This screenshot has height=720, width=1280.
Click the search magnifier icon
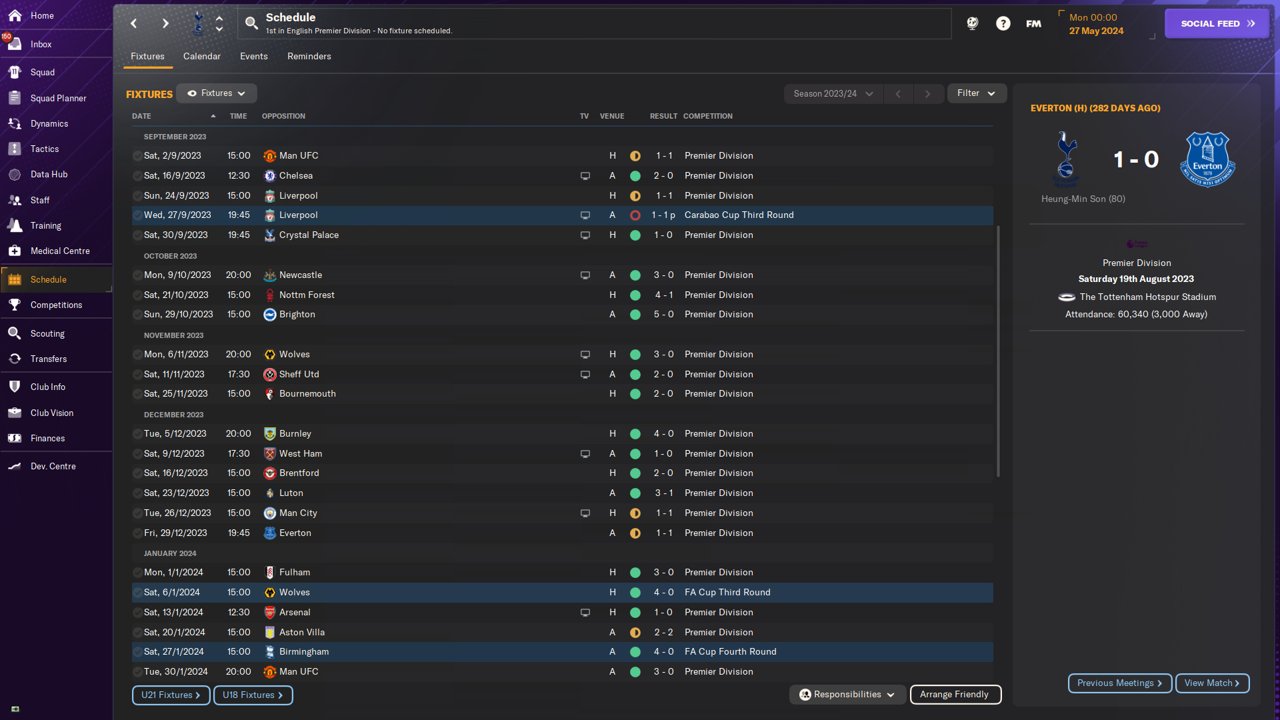tap(252, 23)
